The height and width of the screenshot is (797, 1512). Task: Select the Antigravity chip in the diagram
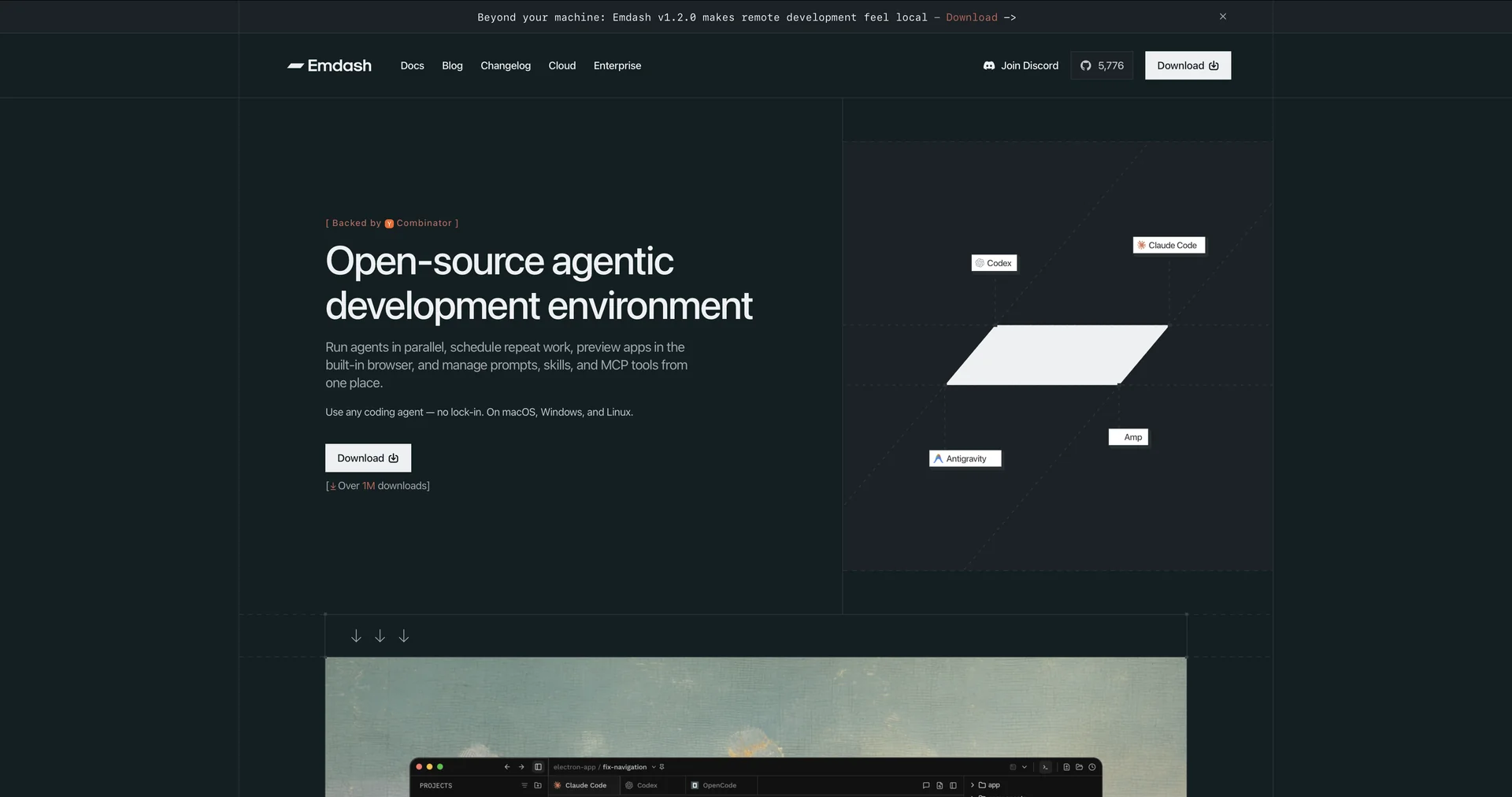(x=965, y=458)
